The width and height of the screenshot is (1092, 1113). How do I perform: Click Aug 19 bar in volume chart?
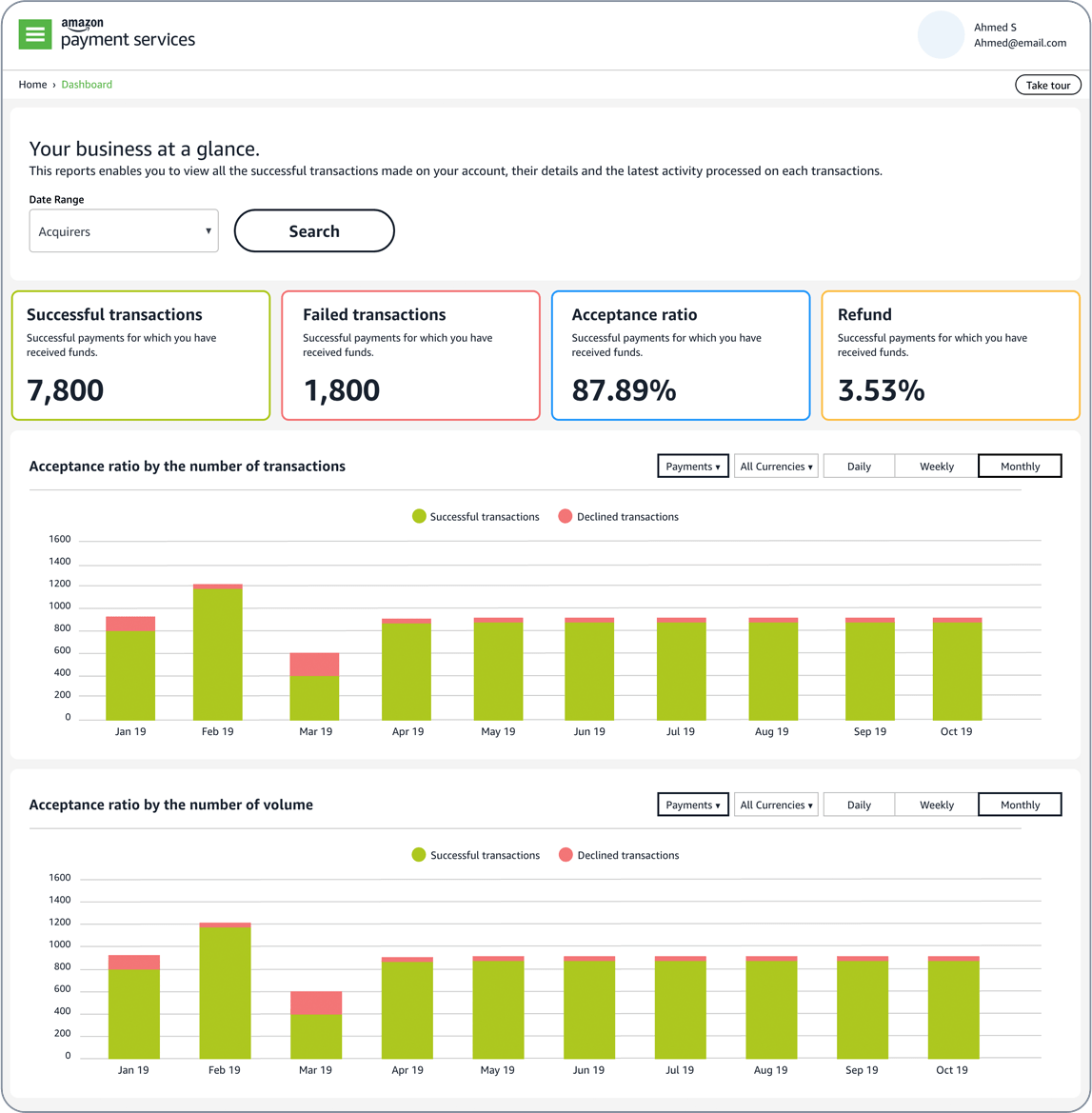pyautogui.click(x=771, y=1008)
